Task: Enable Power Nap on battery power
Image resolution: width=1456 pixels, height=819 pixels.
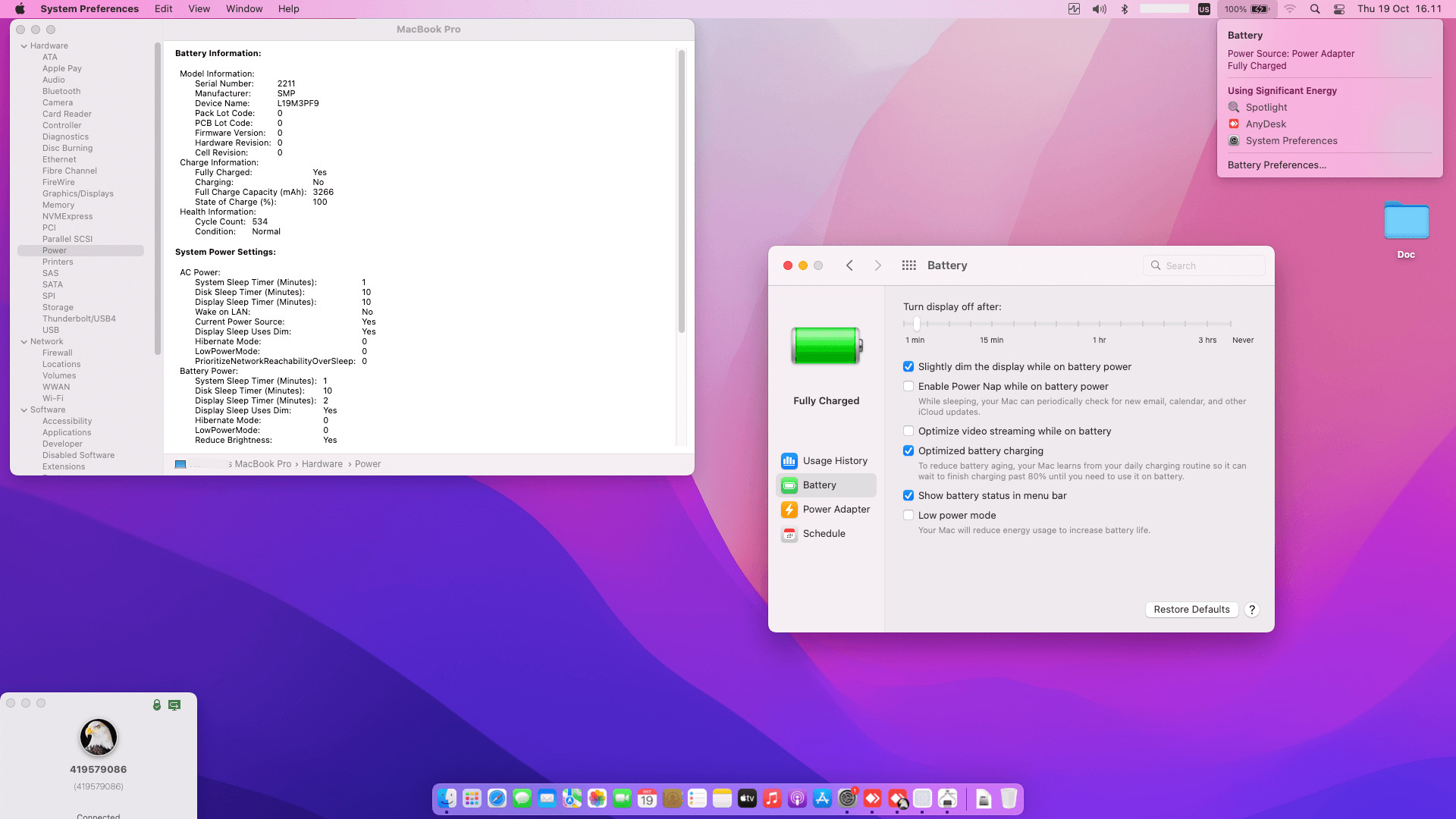Action: click(908, 387)
